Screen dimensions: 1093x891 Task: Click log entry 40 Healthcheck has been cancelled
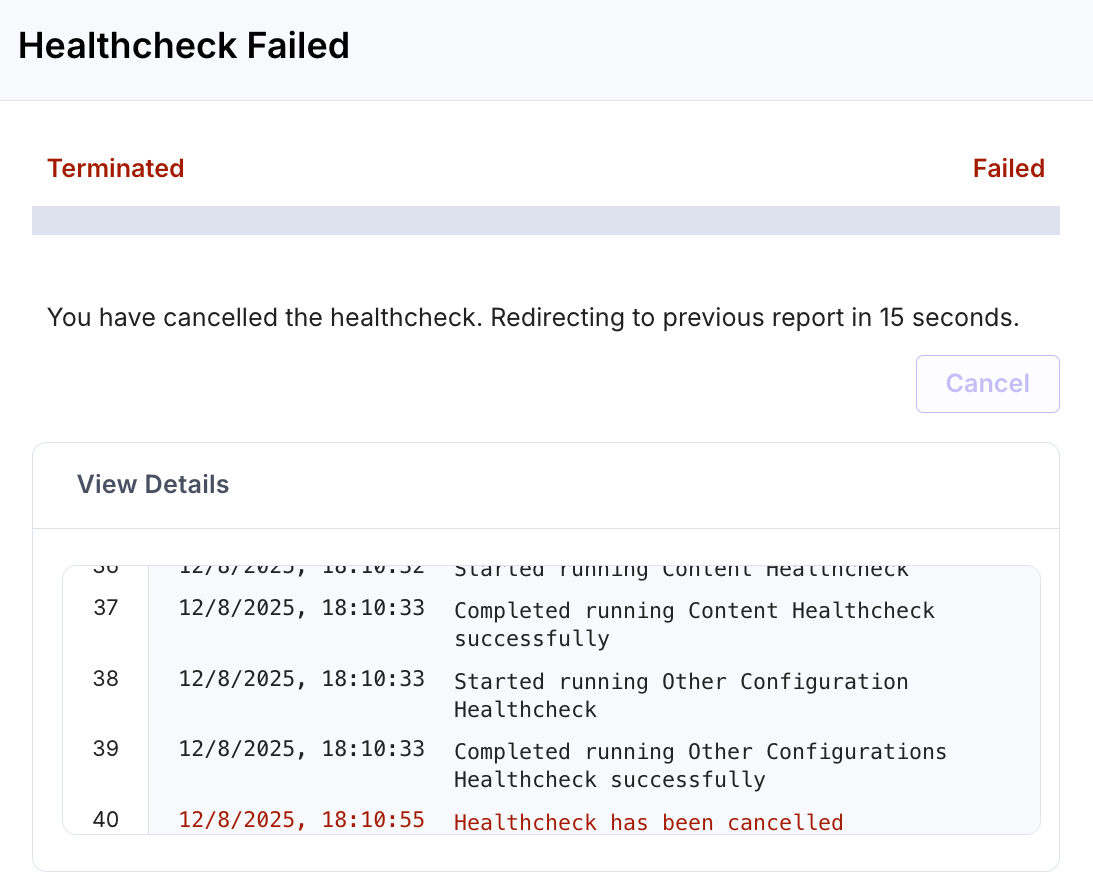pyautogui.click(x=648, y=821)
